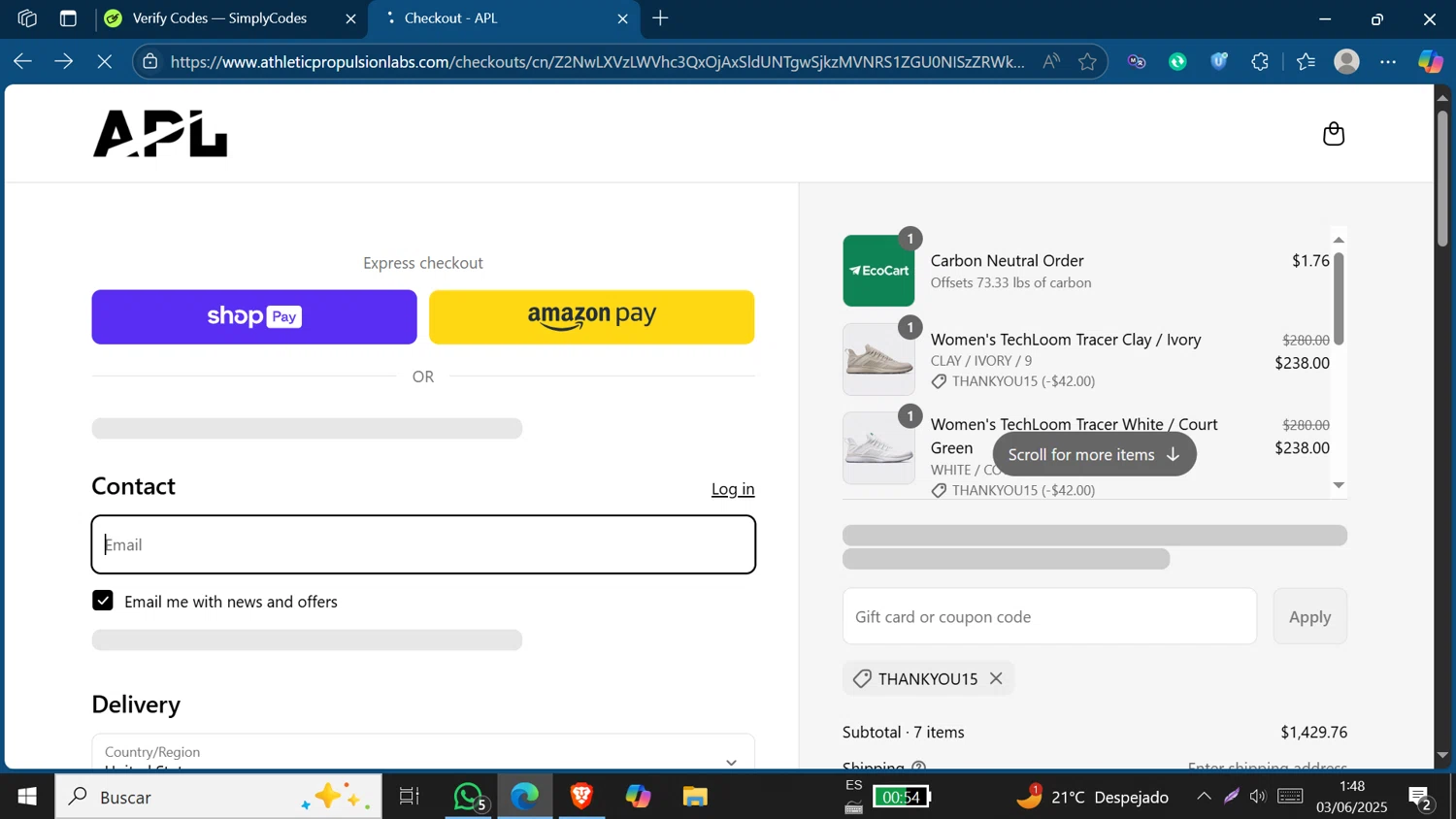This screenshot has width=1456, height=819.
Task: Focus the Email contact field
Action: point(423,544)
